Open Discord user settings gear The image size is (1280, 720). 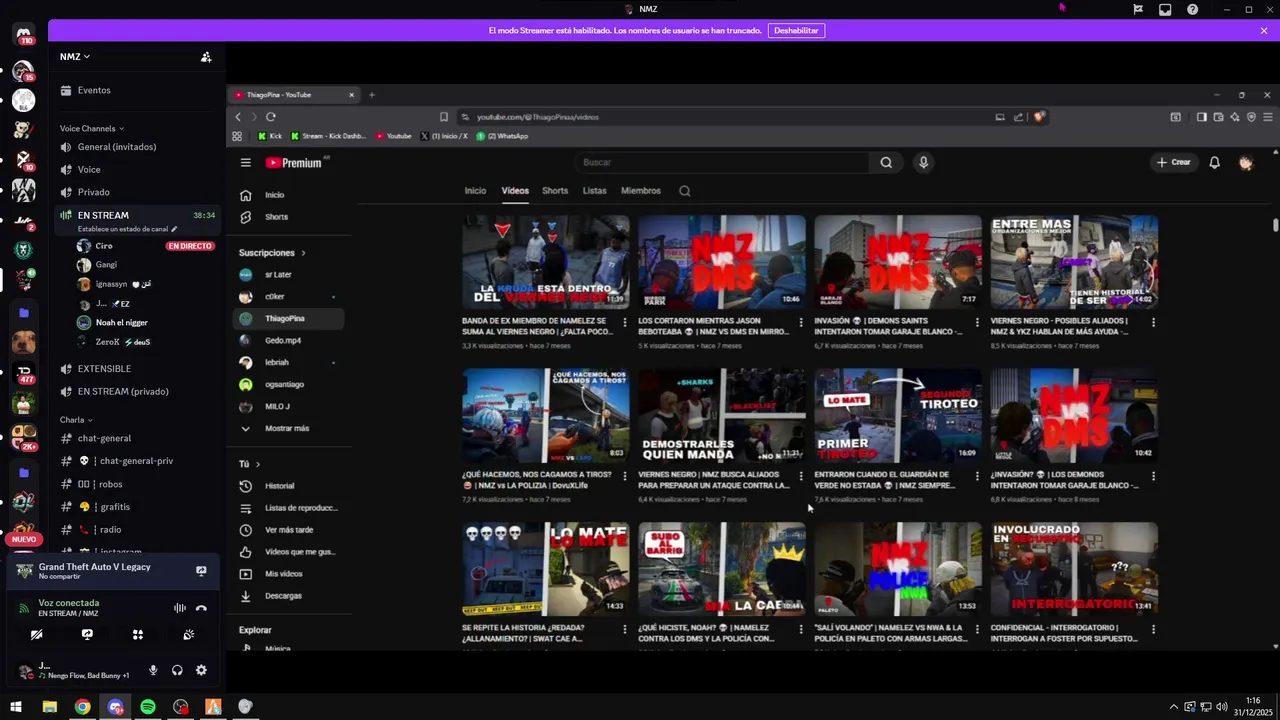[201, 670]
